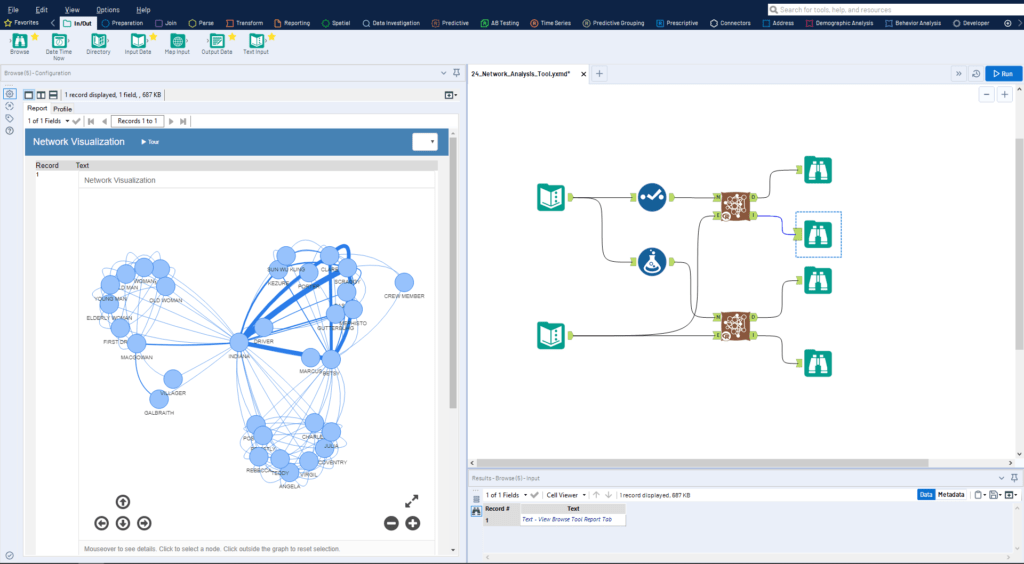Select the Browse tool in the palette
The image size is (1024, 564).
(19, 41)
